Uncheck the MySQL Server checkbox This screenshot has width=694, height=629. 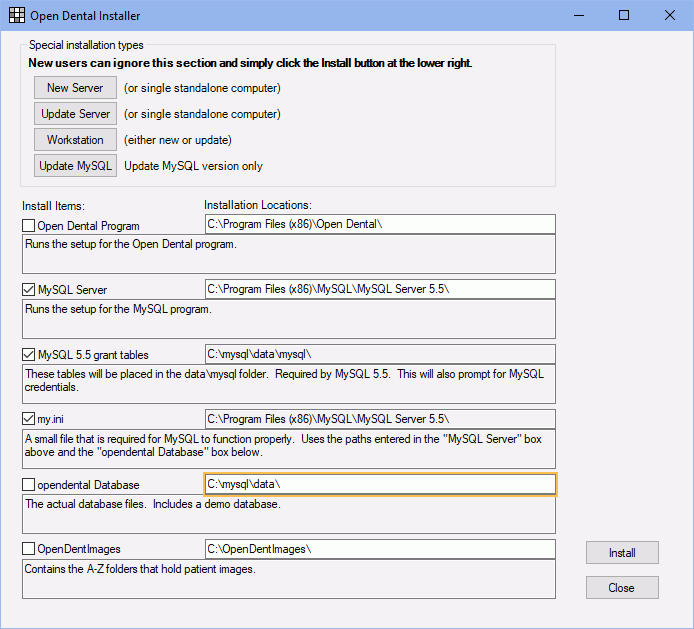coord(29,290)
